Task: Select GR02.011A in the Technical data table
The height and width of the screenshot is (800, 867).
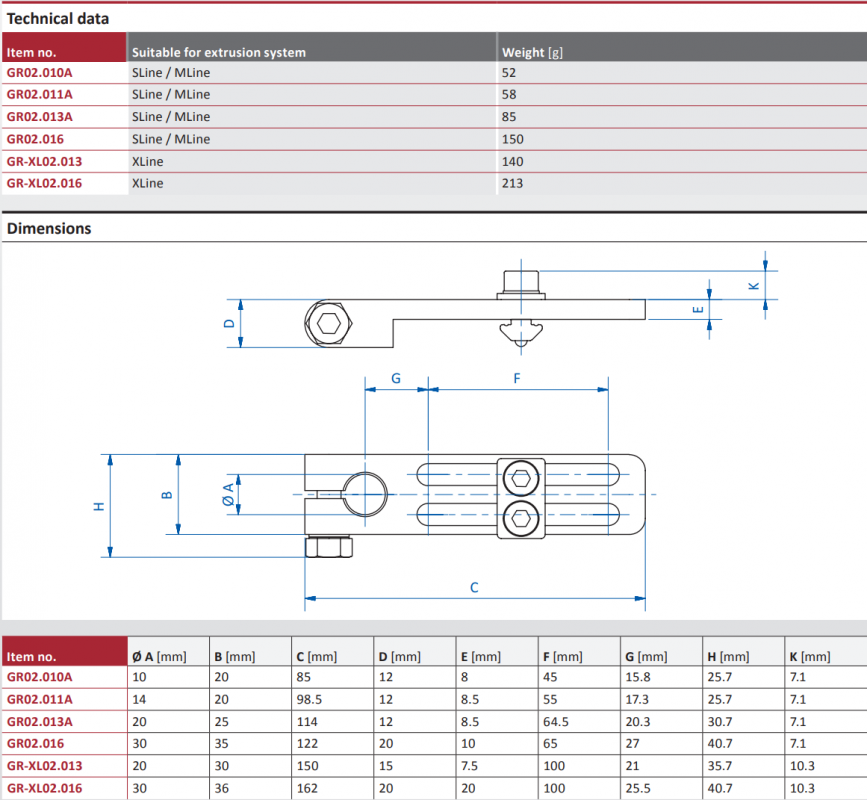Action: pos(39,95)
